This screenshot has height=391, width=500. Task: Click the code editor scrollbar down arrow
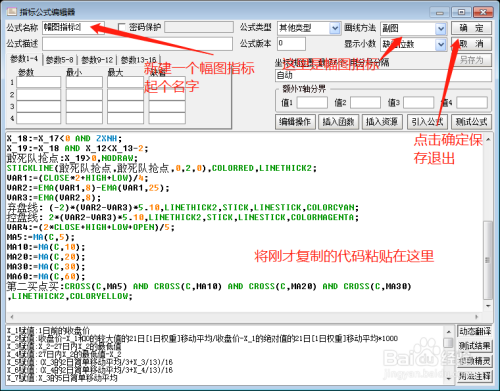(x=488, y=306)
